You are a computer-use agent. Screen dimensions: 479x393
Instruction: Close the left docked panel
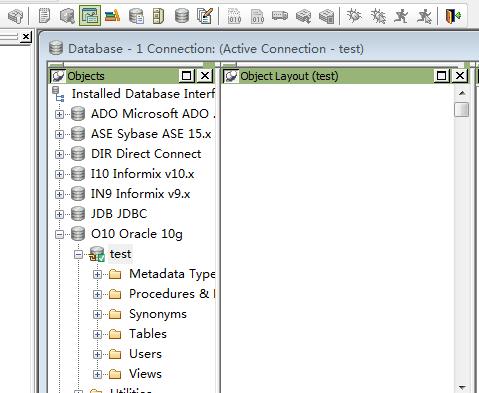(26, 37)
